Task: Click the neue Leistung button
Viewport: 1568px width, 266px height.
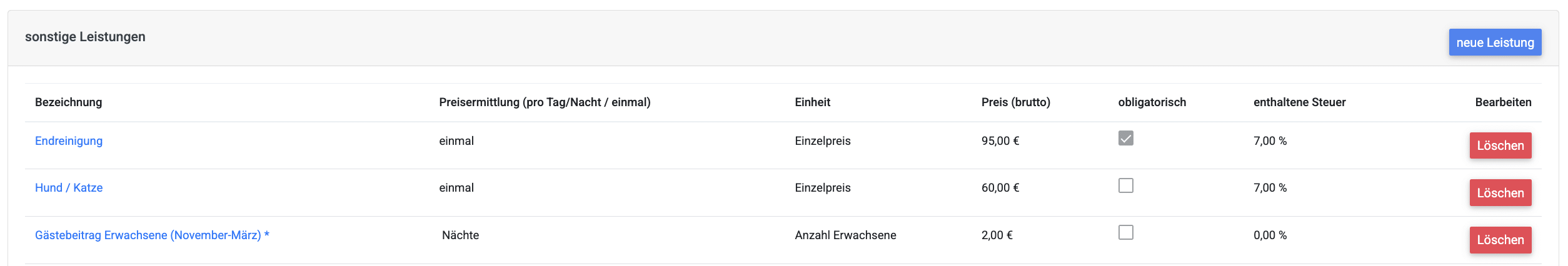Action: pos(1495,42)
